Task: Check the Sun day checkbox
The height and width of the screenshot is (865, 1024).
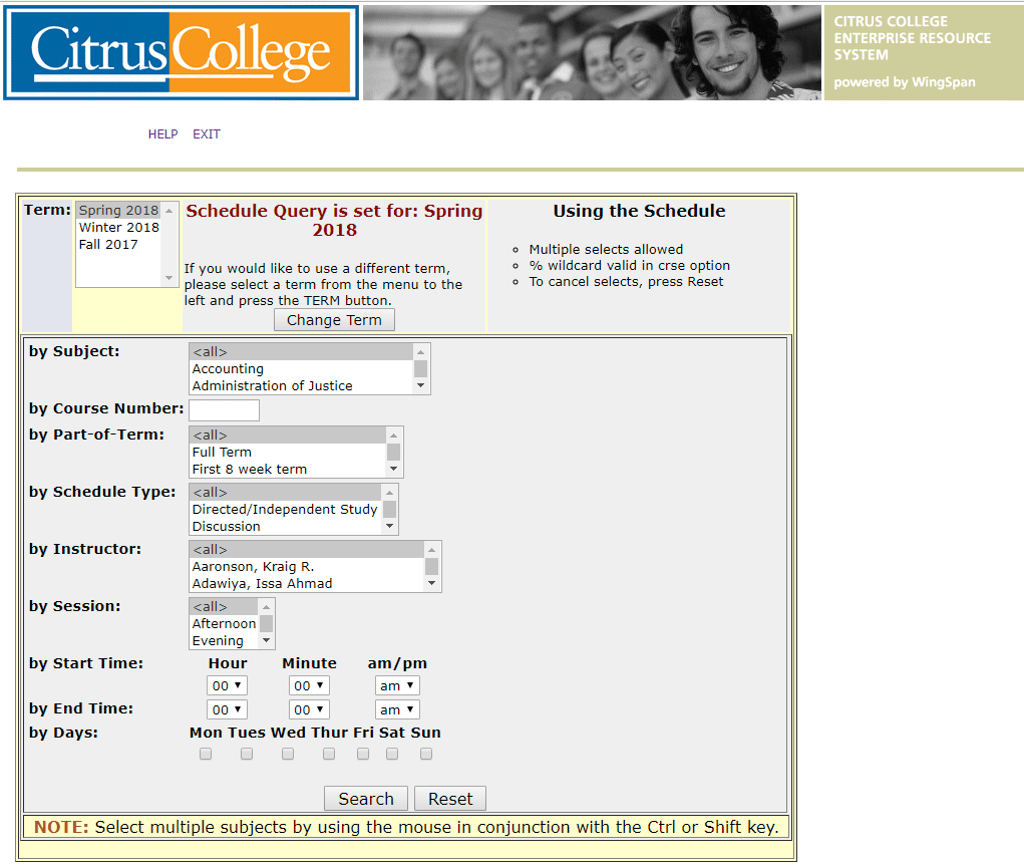Action: click(425, 753)
